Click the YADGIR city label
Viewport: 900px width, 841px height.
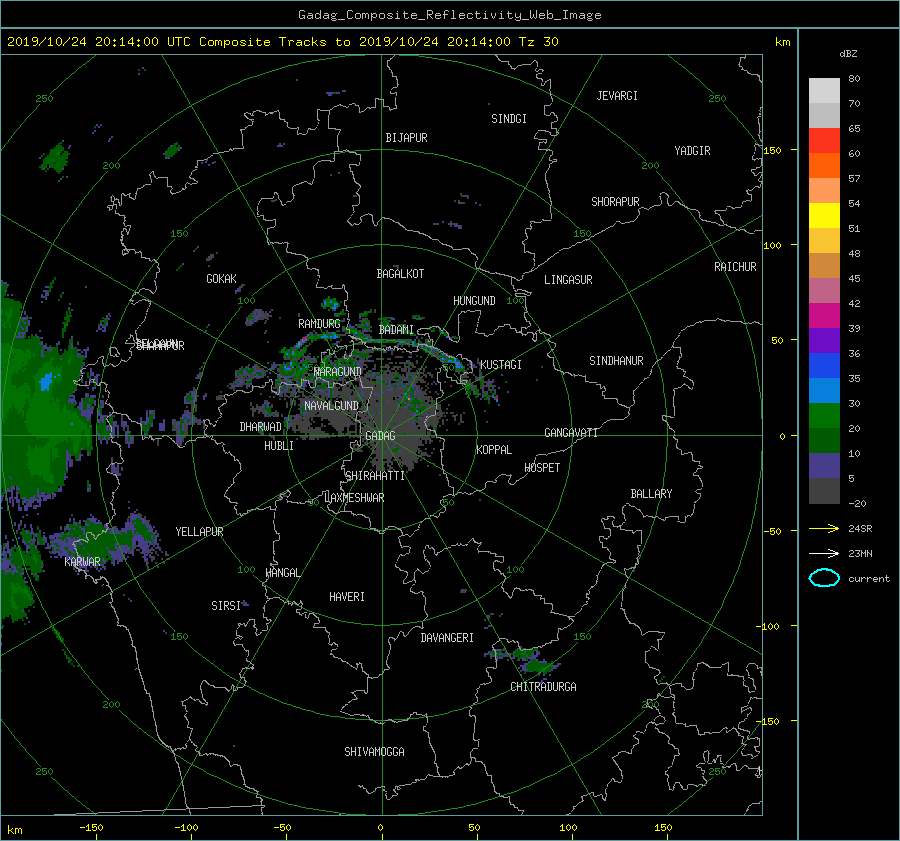point(692,151)
